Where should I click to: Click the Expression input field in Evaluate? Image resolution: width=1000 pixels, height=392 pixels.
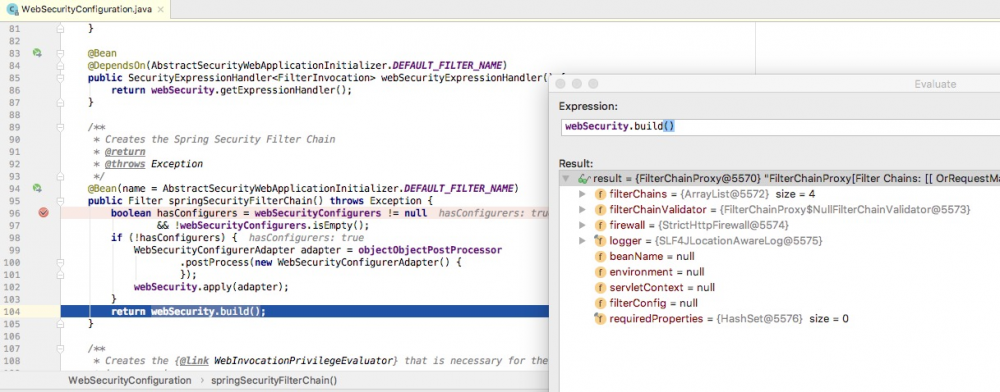click(781, 126)
